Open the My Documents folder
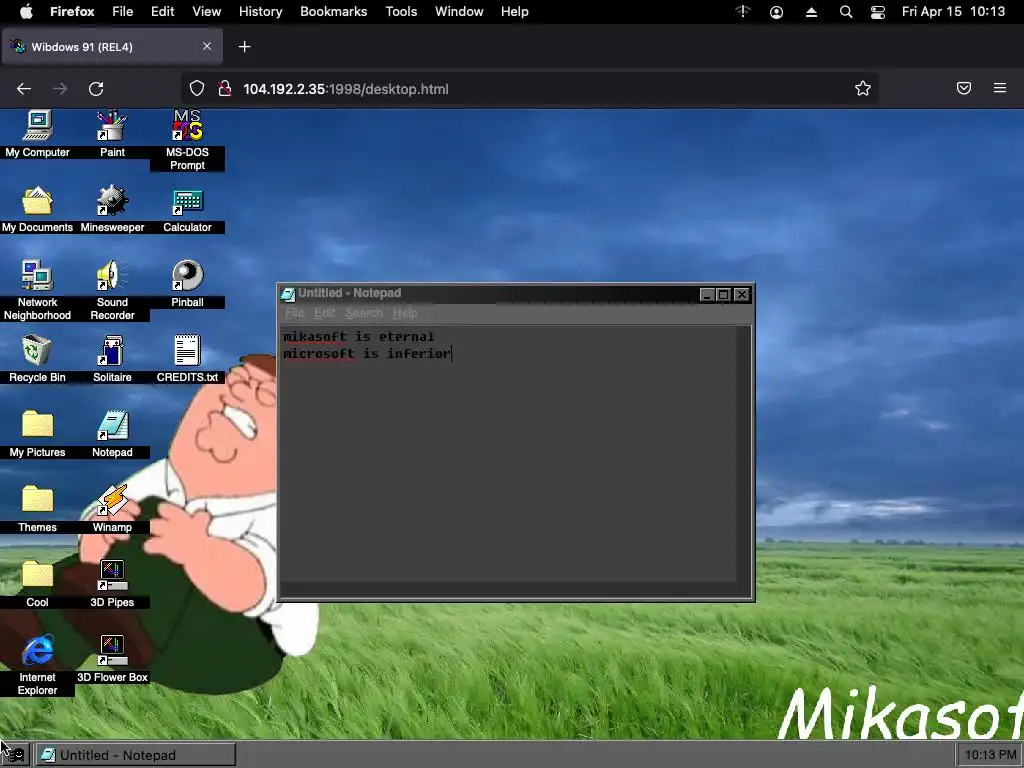 [37, 210]
